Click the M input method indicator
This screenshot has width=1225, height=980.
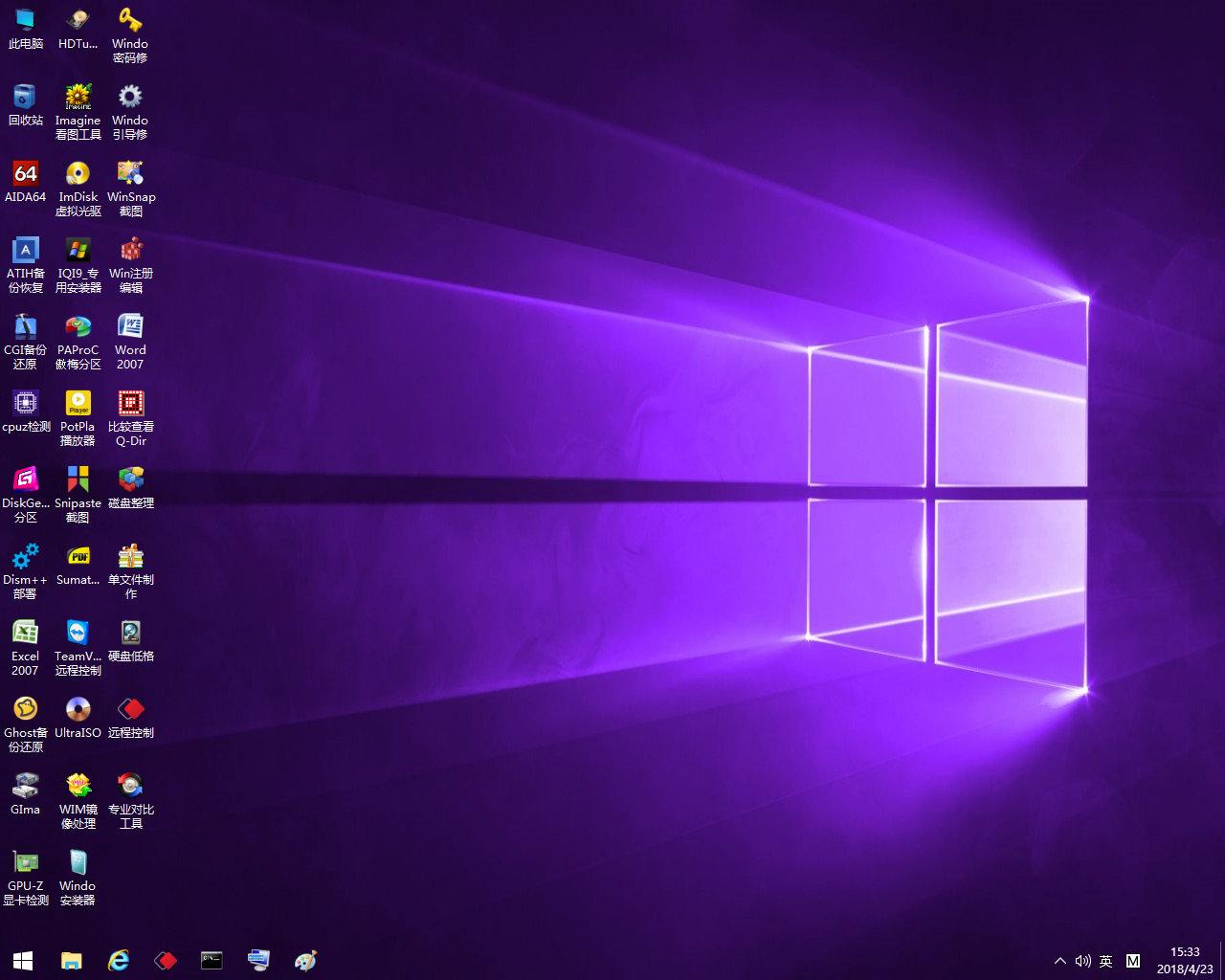click(x=1133, y=961)
